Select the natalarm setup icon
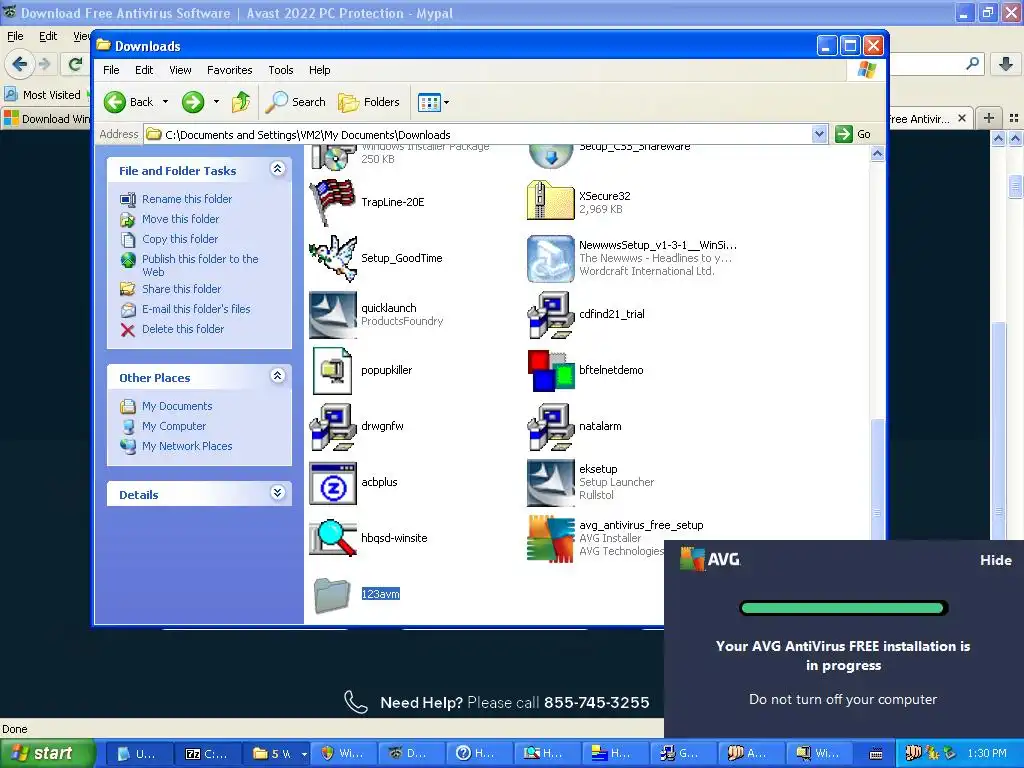 click(x=551, y=426)
